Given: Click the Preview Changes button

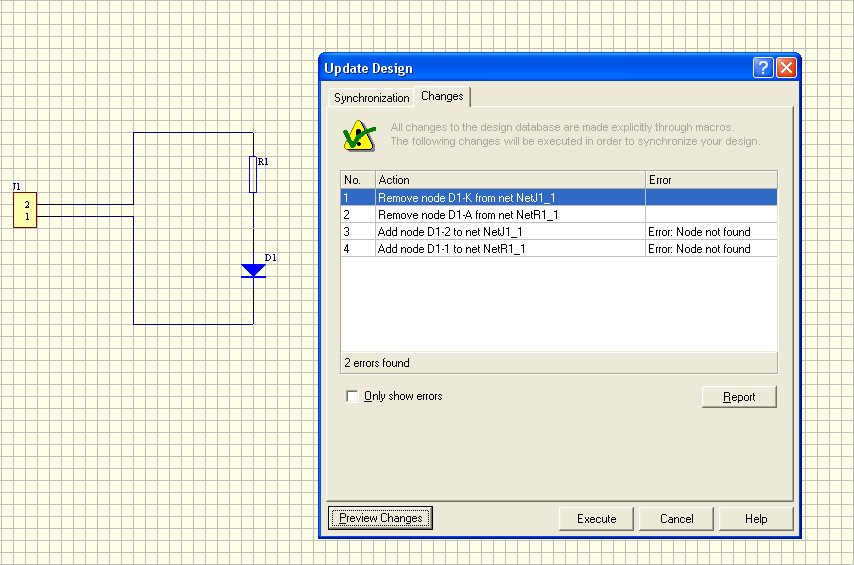Looking at the screenshot, I should point(380,518).
